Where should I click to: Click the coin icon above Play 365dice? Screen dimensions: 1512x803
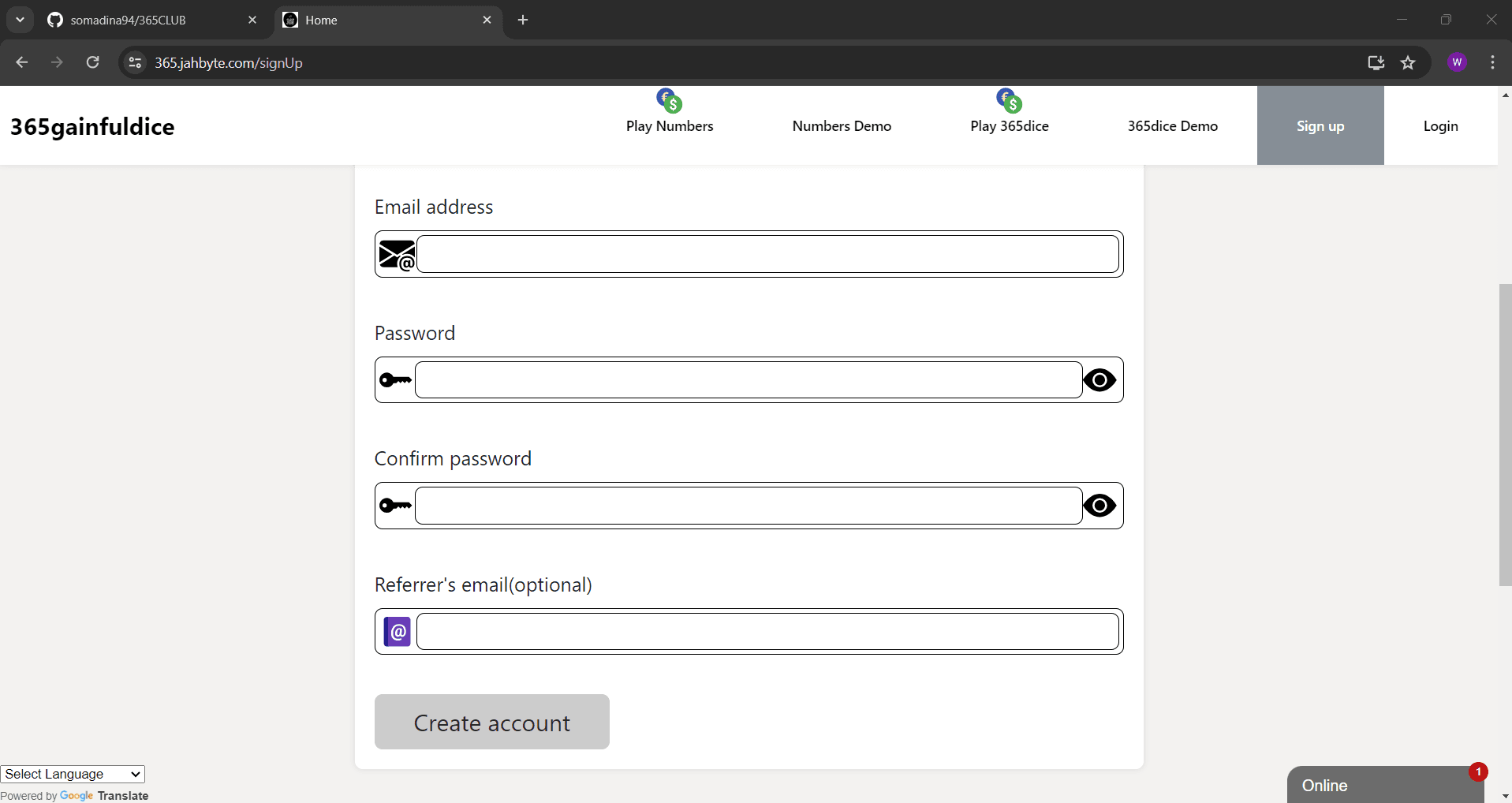tap(1010, 101)
